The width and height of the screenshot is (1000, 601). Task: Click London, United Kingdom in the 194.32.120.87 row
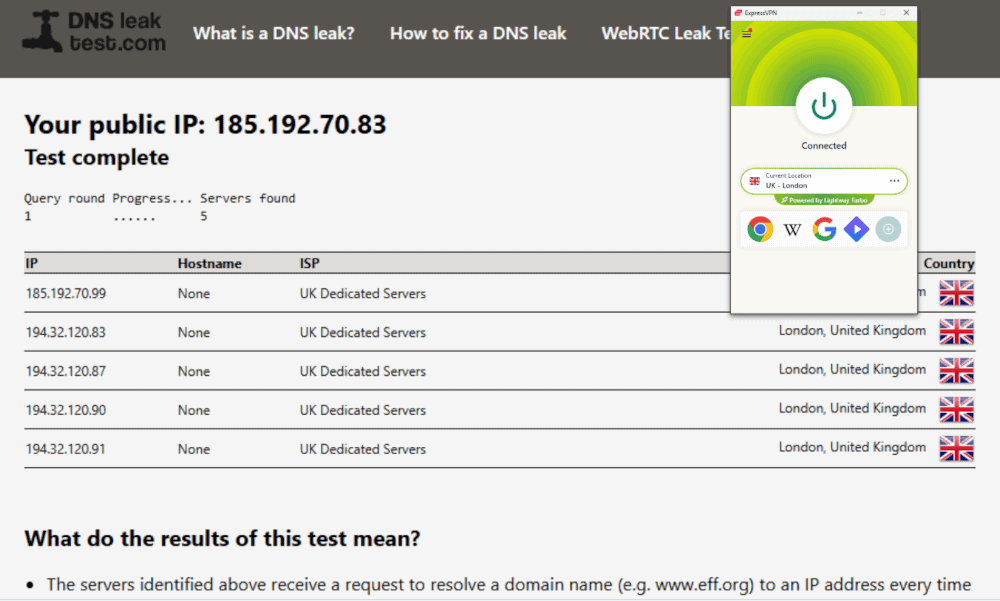pos(852,369)
